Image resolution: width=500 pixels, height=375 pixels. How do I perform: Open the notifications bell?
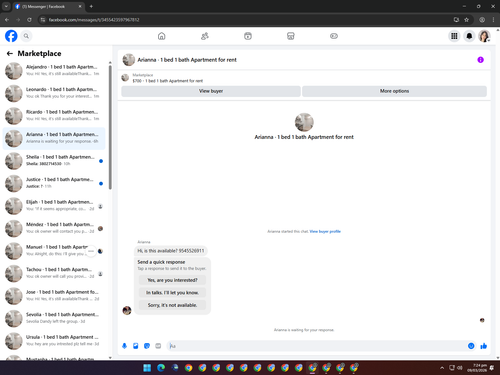coord(469,36)
